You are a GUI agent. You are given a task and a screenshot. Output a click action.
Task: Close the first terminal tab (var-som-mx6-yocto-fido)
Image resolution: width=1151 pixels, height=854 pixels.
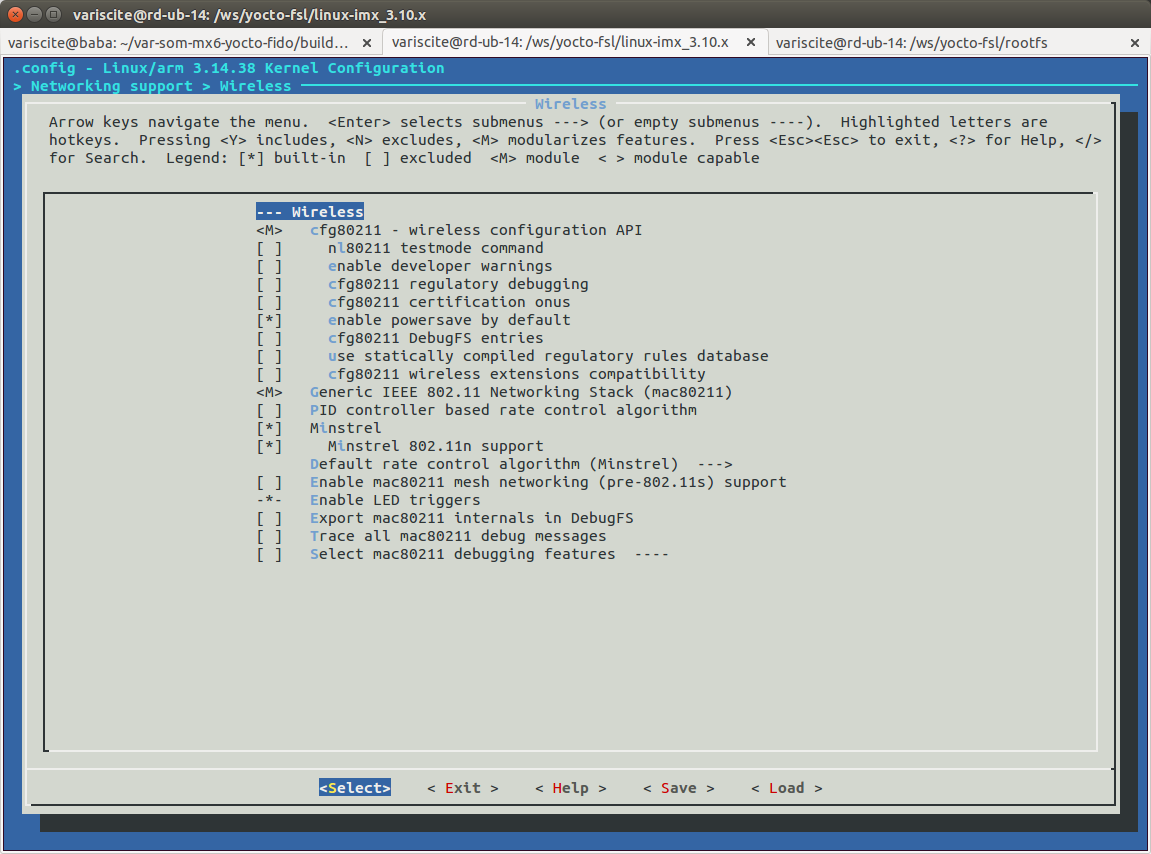point(367,43)
